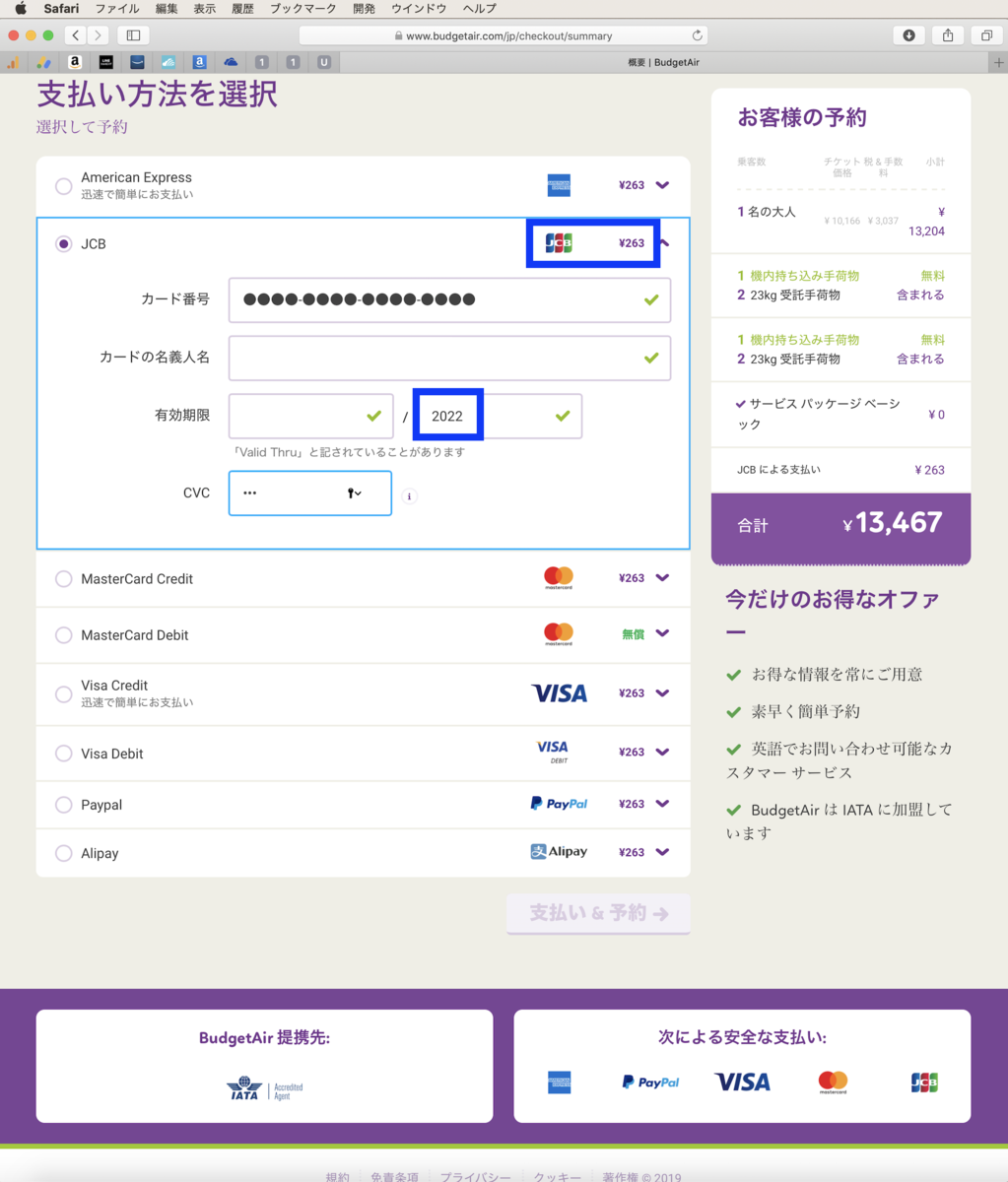
Task: Expand the Paypal row chevron
Action: point(662,804)
